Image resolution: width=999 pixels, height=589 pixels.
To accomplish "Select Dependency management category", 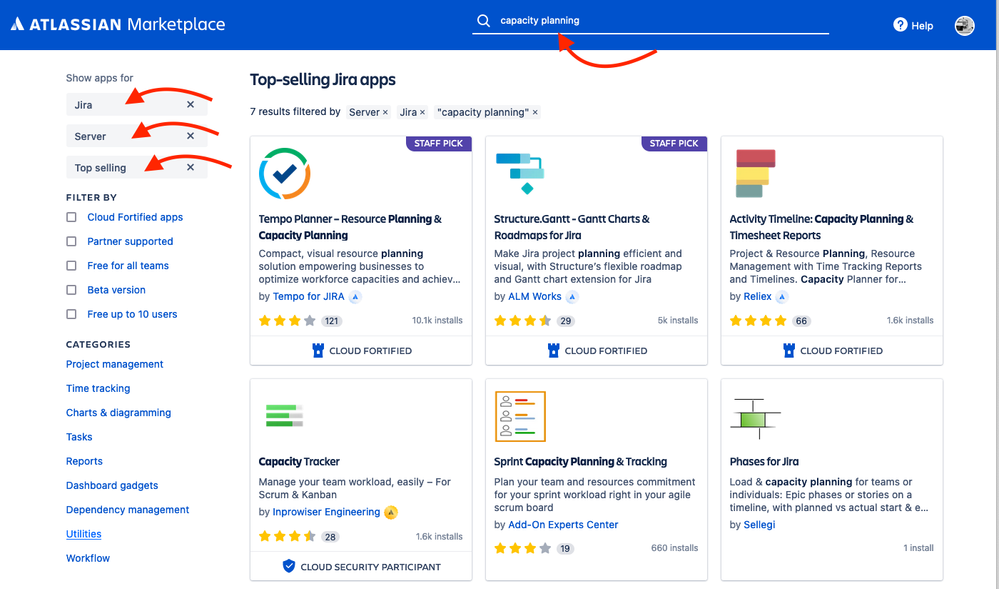I will (x=127, y=509).
